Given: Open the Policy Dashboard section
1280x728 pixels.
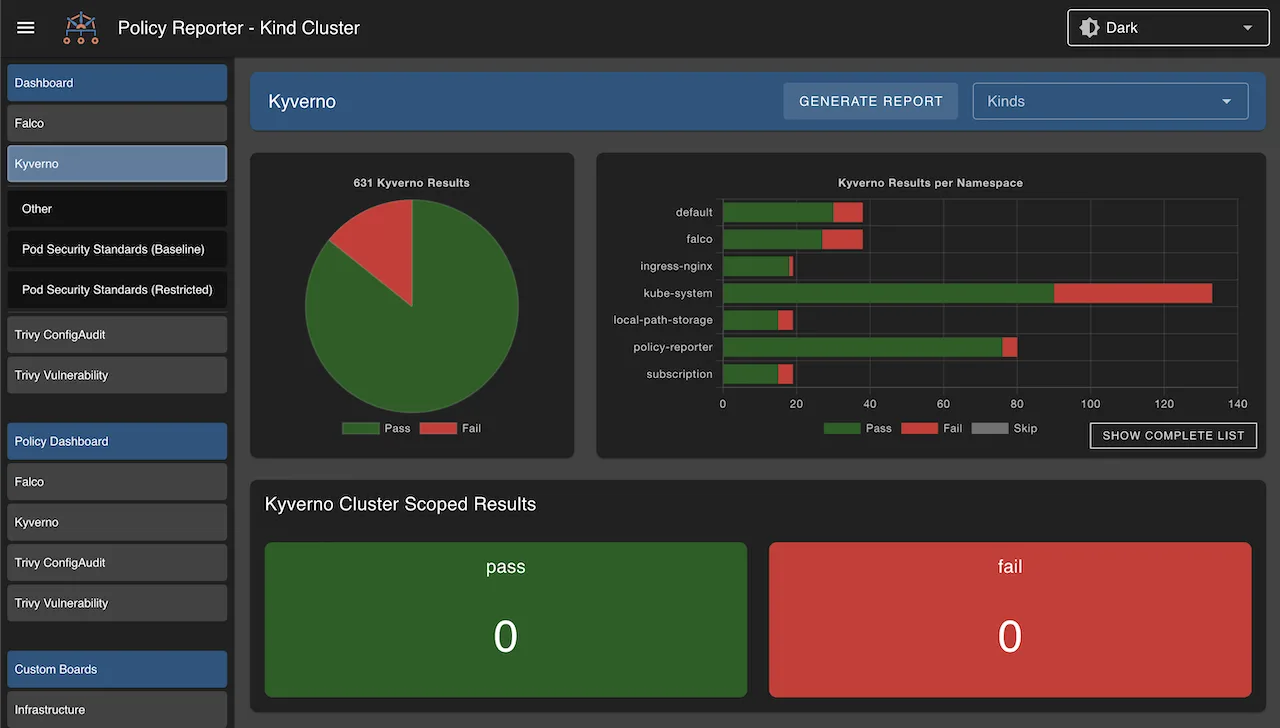Looking at the screenshot, I should (x=117, y=441).
